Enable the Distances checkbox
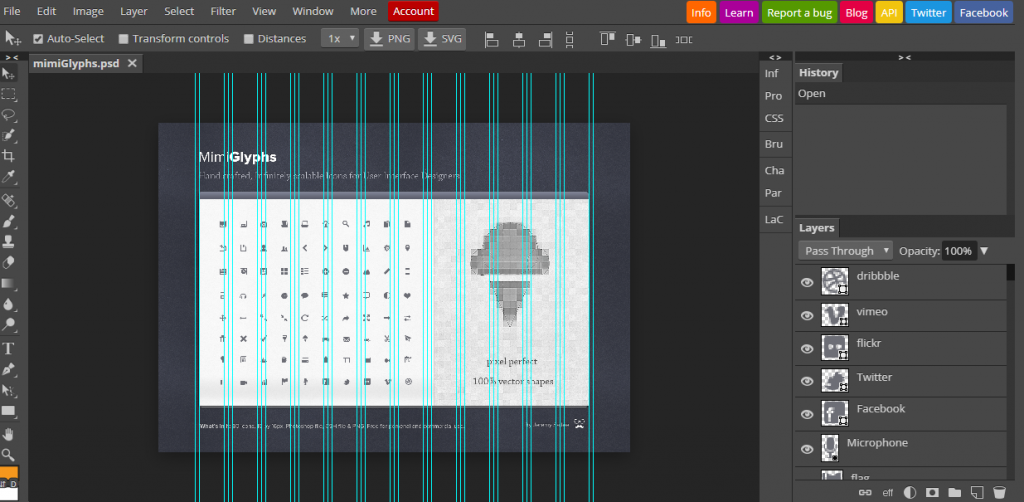The width and height of the screenshot is (1024, 502). (x=249, y=39)
